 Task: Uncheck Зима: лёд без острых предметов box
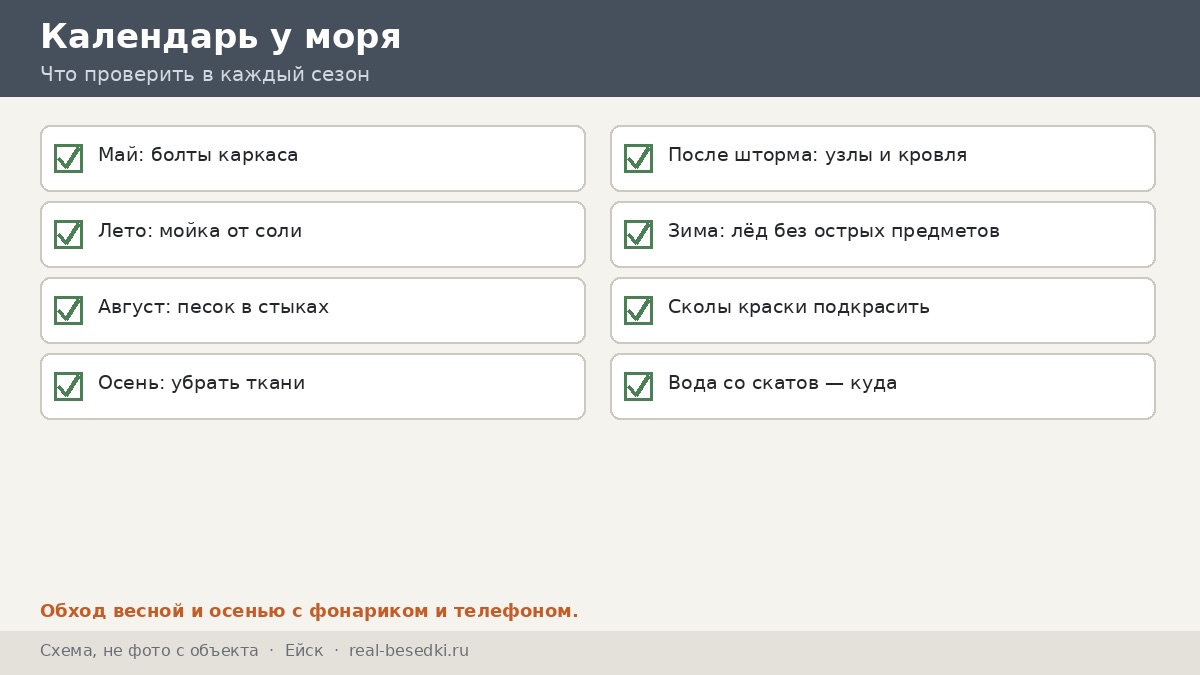coord(638,234)
